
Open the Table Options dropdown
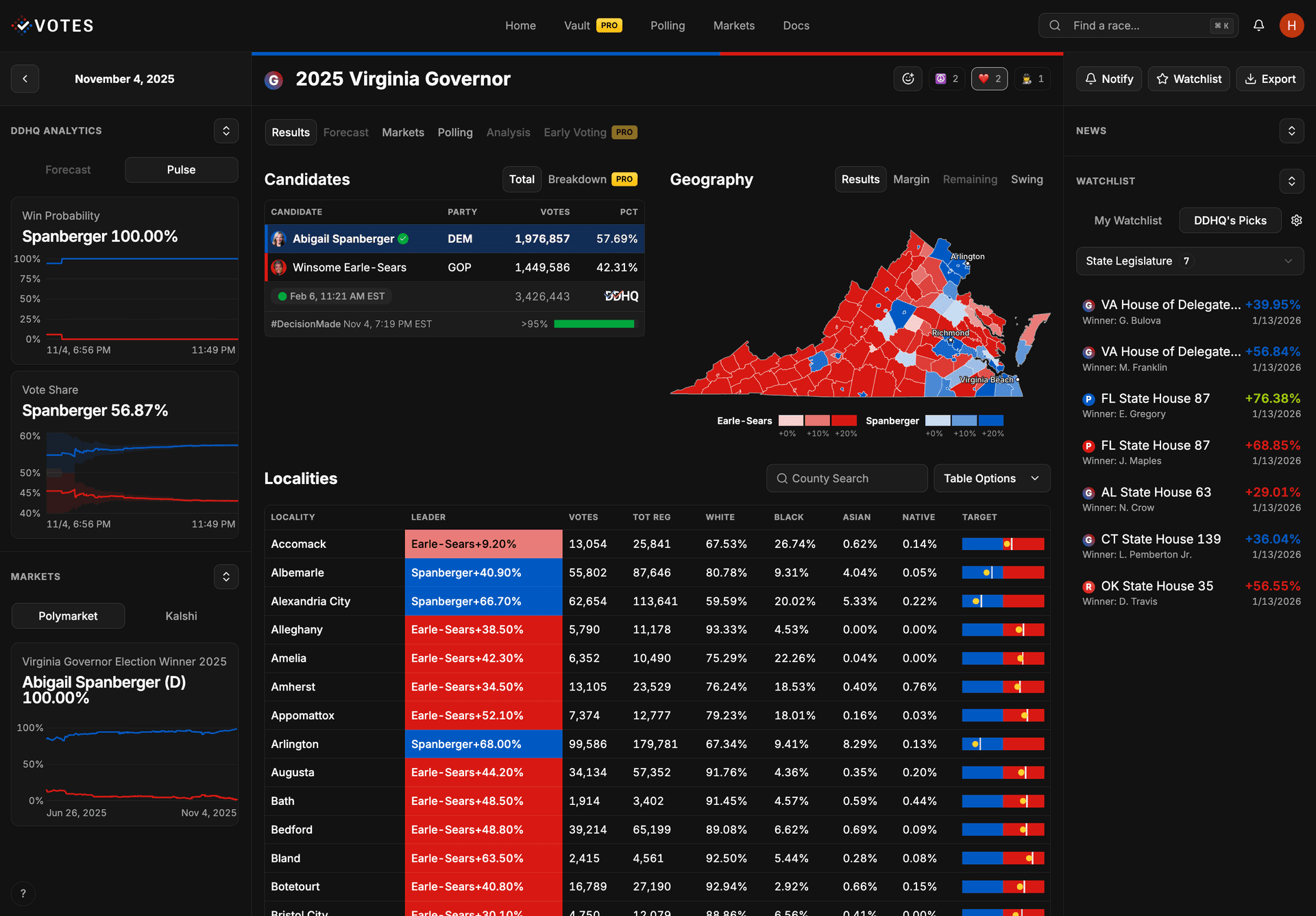point(992,479)
